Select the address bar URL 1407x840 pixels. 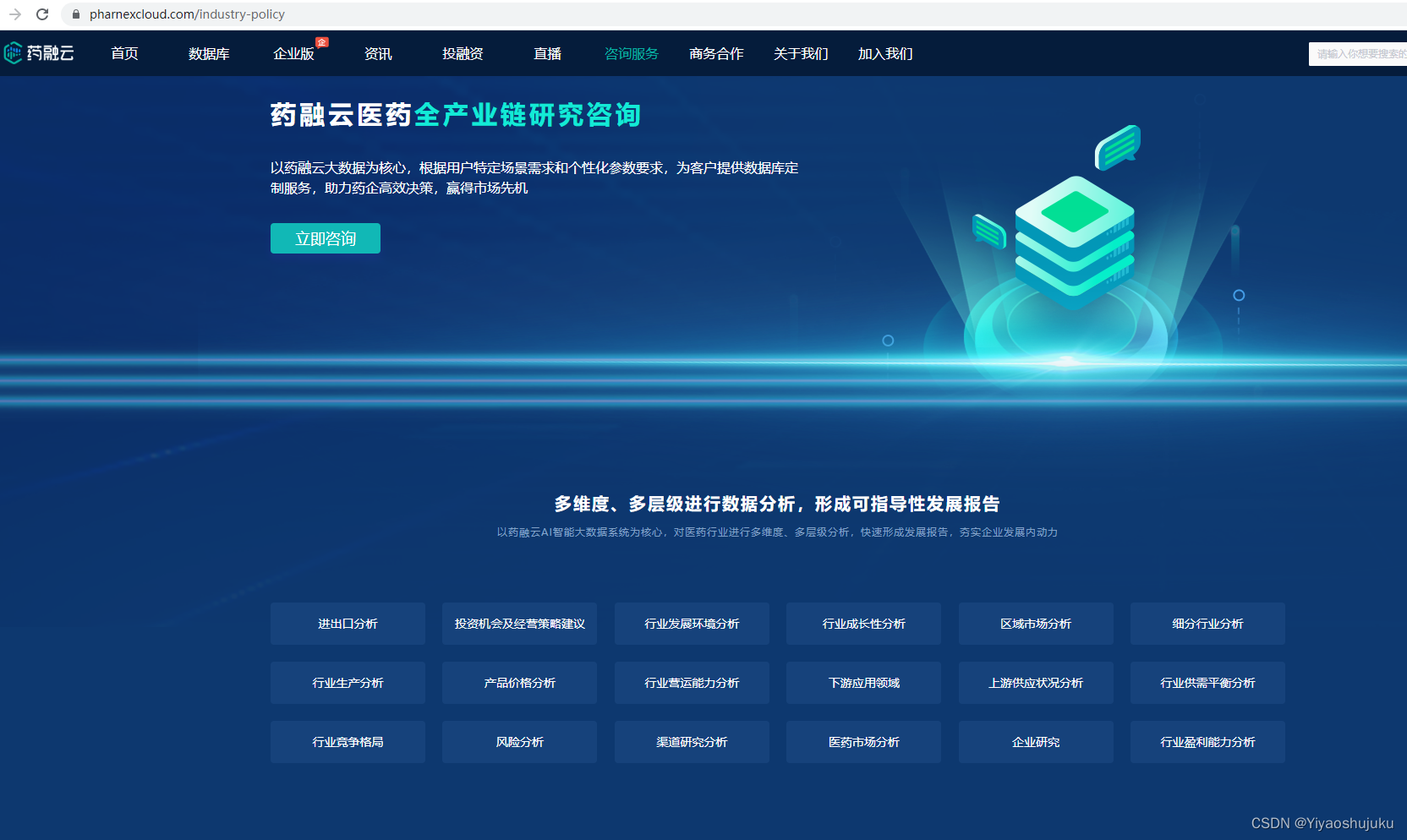point(187,14)
